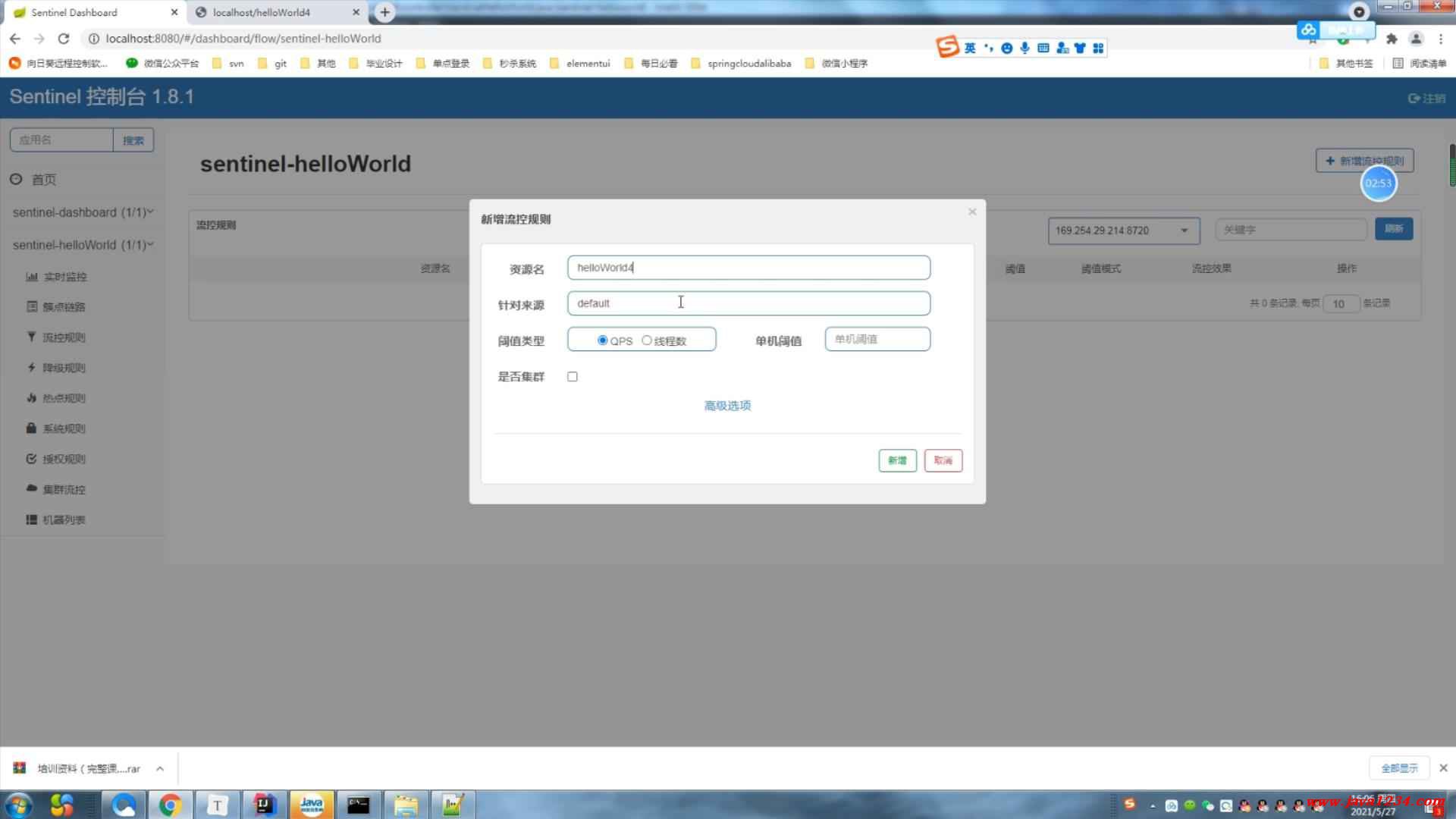This screenshot has width=1456, height=819.
Task: Click the 搜索 search button in sidebar
Action: pyautogui.click(x=133, y=140)
